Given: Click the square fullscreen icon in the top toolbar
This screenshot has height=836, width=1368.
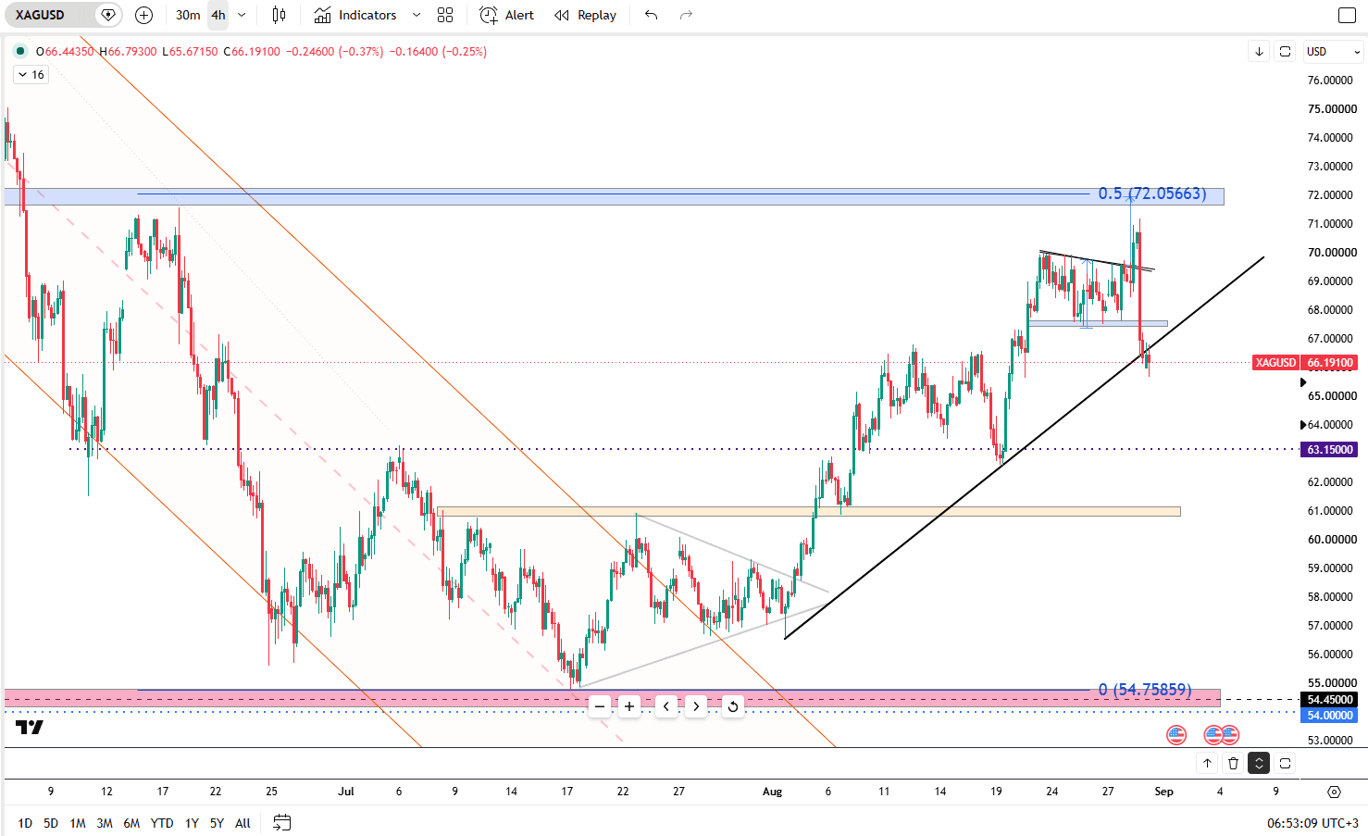Looking at the screenshot, I should click(x=1346, y=15).
